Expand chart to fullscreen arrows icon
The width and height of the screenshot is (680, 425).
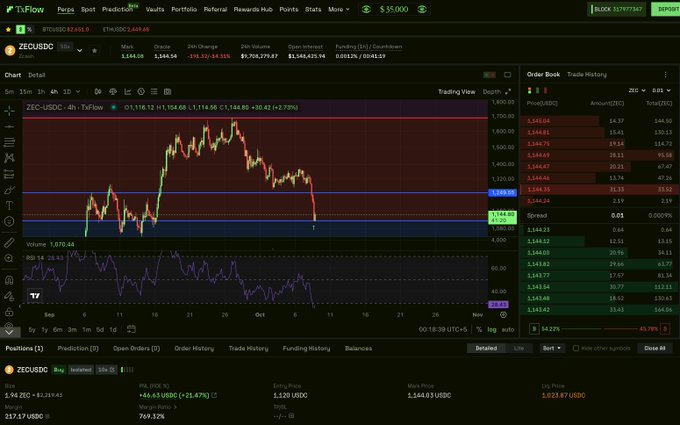(x=508, y=92)
